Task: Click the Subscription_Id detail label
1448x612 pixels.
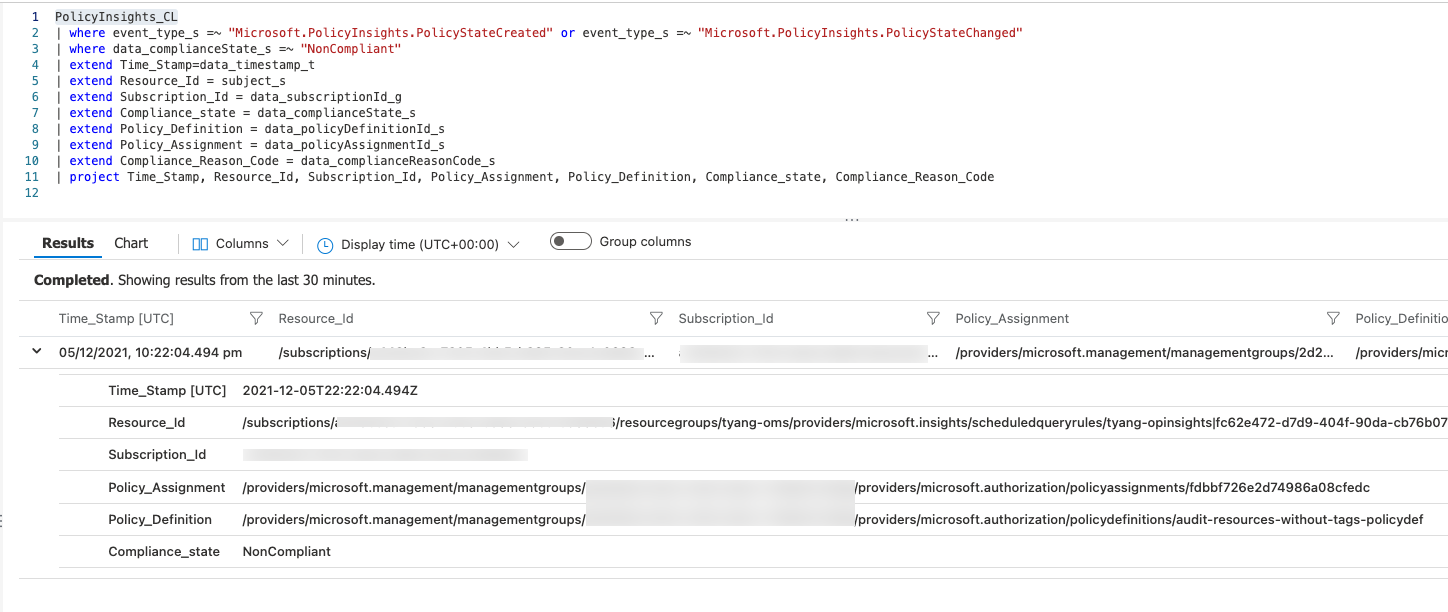Action: [x=157, y=454]
